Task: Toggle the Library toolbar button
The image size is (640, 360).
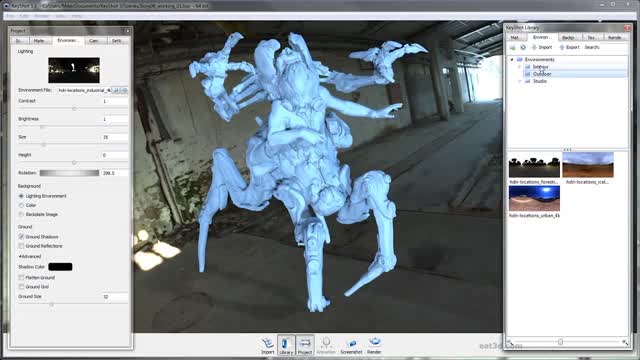Action: (x=286, y=345)
